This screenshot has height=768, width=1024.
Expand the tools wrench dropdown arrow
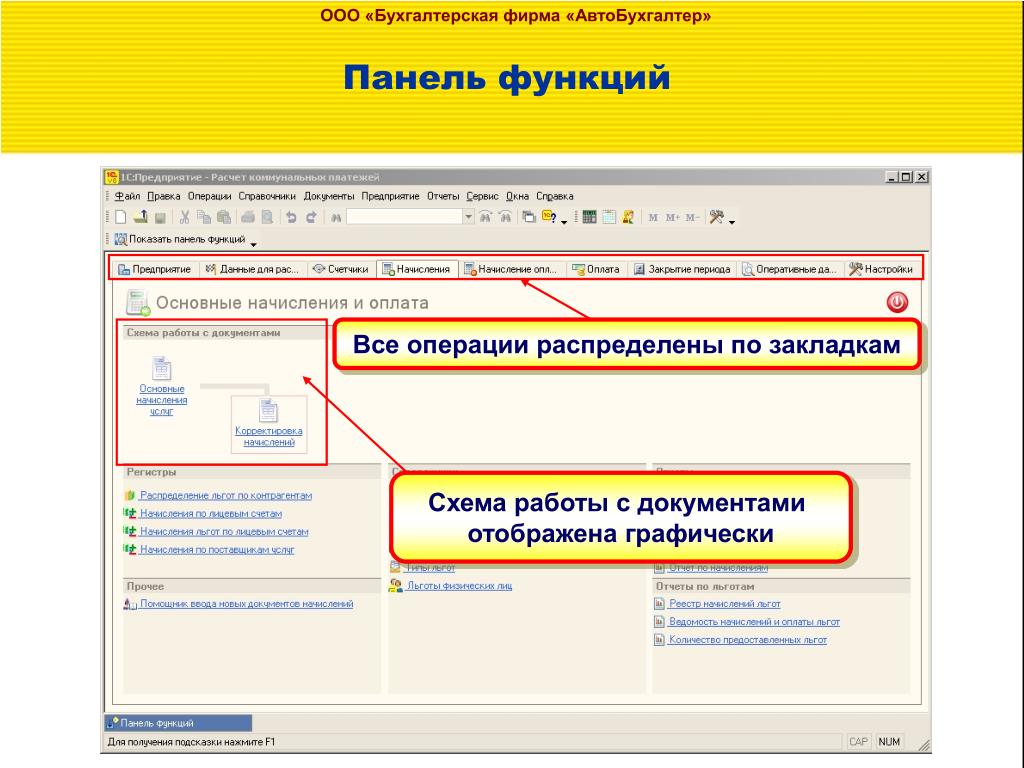pyautogui.click(x=731, y=221)
